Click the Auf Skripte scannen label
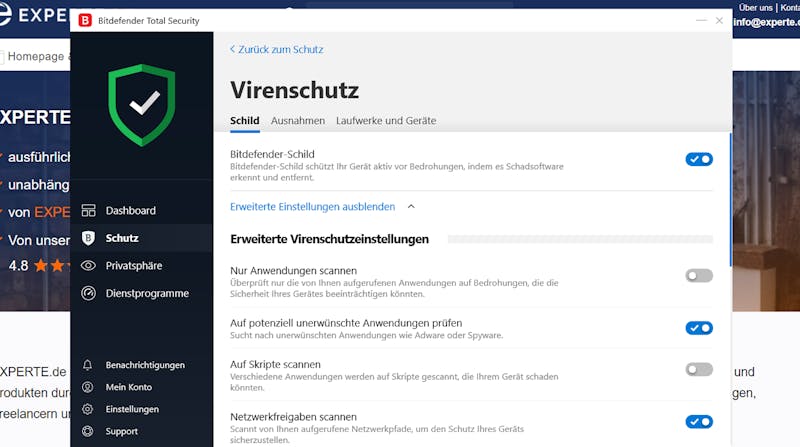This screenshot has width=800, height=447. (x=276, y=364)
